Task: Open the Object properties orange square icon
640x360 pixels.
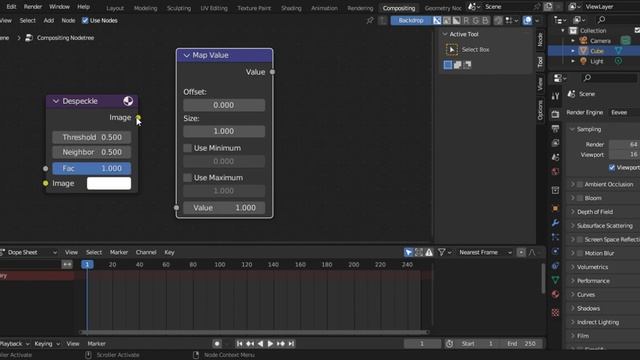Action: (555, 208)
